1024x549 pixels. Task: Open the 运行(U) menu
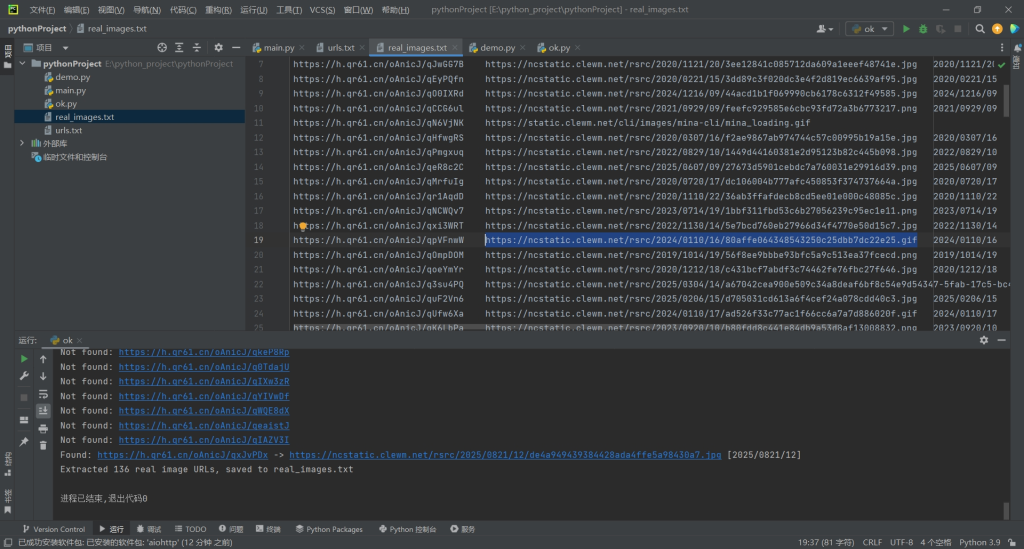pyautogui.click(x=254, y=9)
